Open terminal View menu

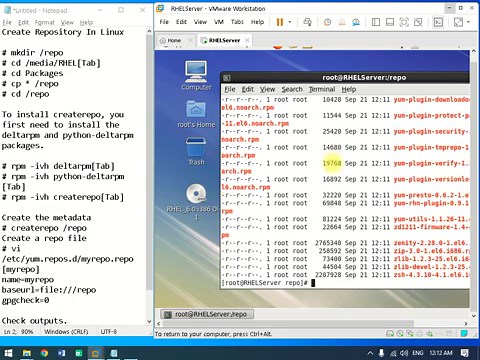point(267,89)
